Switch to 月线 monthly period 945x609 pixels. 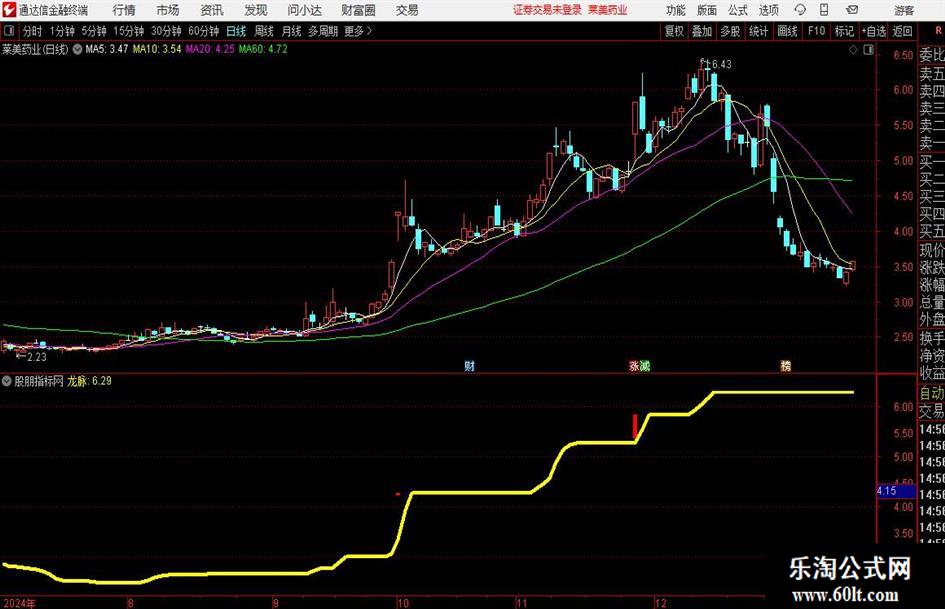coord(291,31)
